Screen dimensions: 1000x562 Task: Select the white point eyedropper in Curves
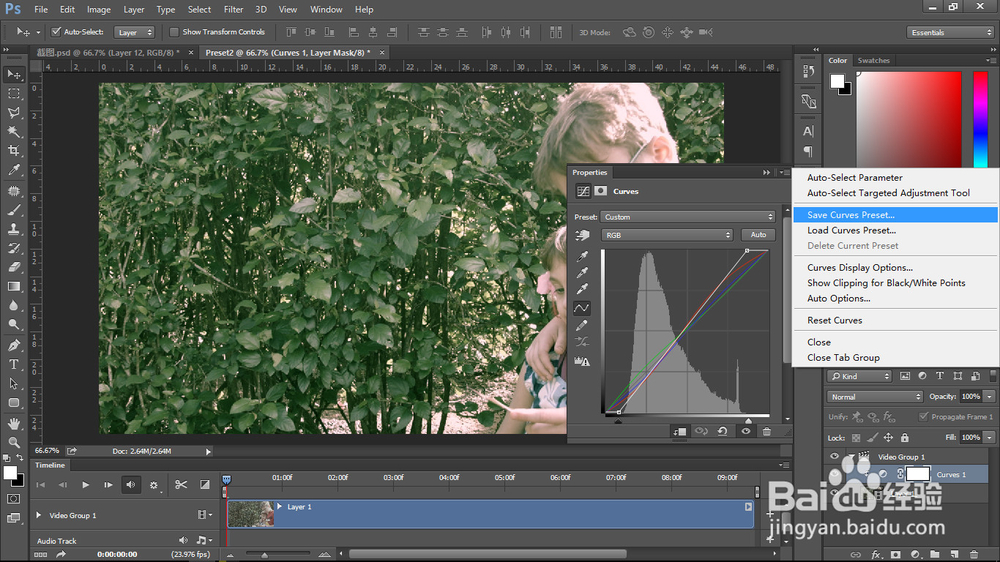pyautogui.click(x=582, y=290)
